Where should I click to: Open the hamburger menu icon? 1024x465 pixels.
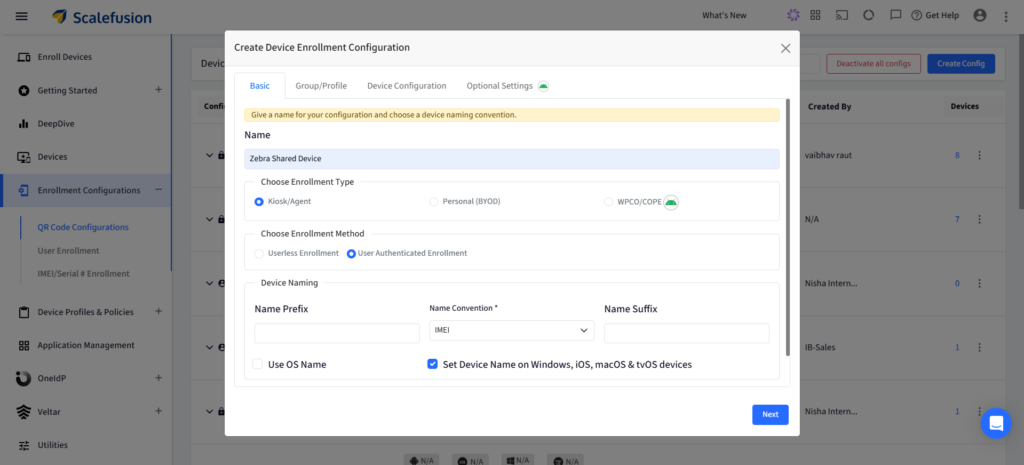22,16
